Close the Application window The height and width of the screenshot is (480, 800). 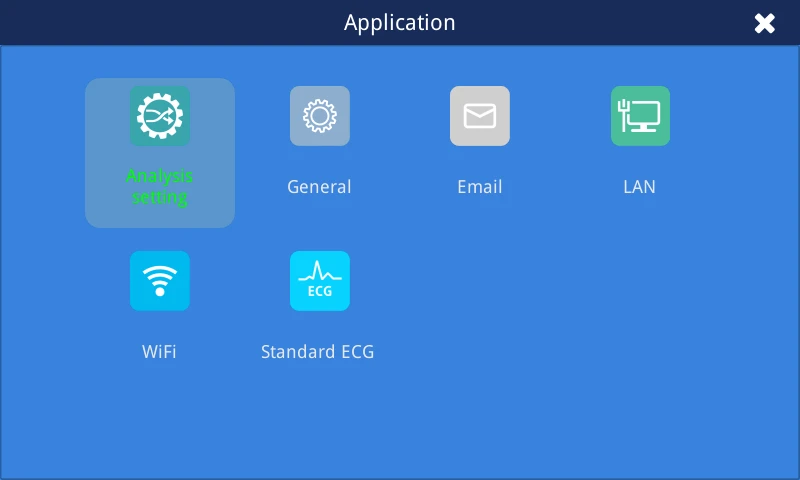(764, 23)
